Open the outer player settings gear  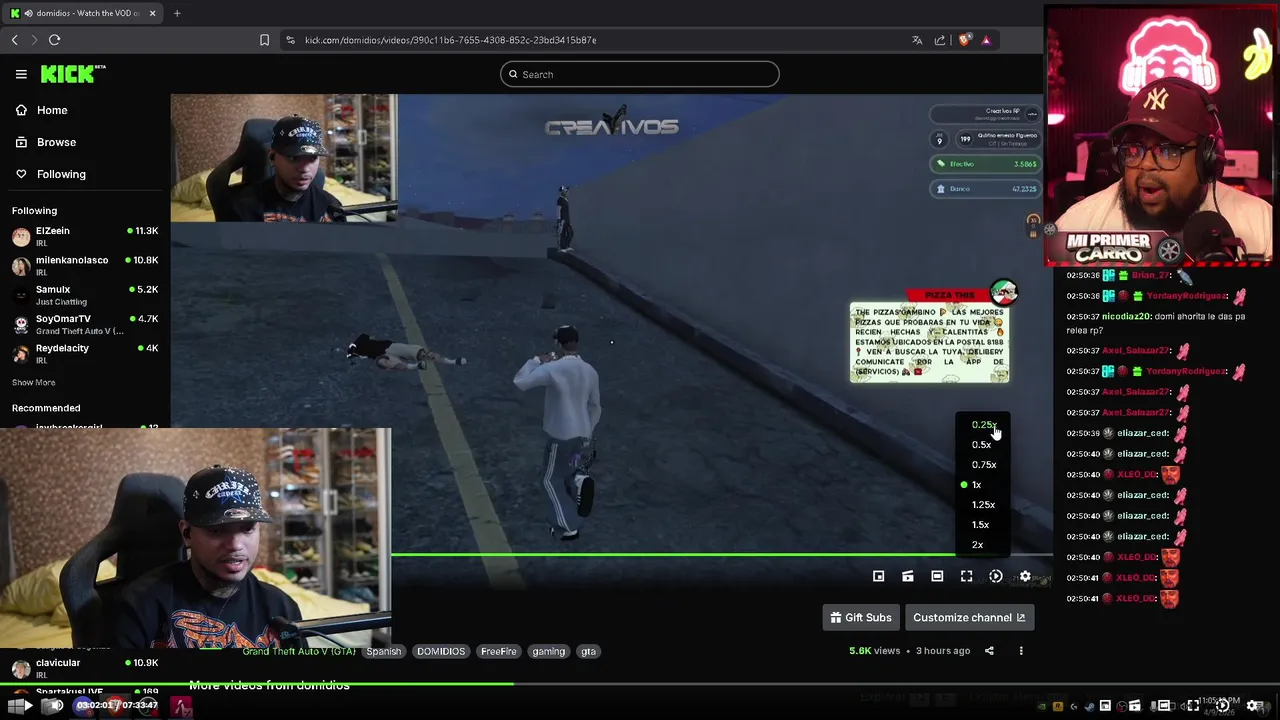(x=1253, y=706)
